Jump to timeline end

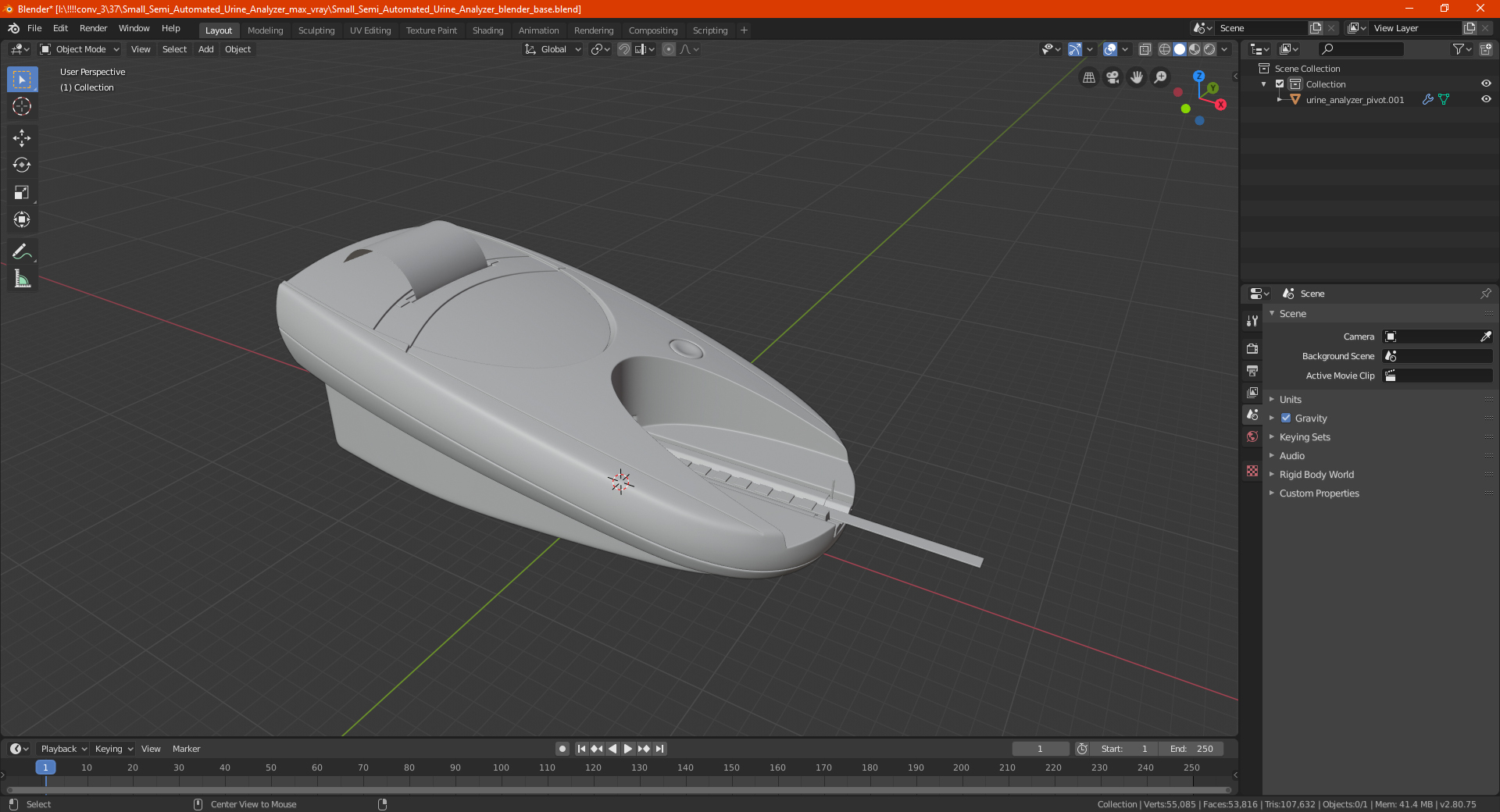click(x=660, y=749)
